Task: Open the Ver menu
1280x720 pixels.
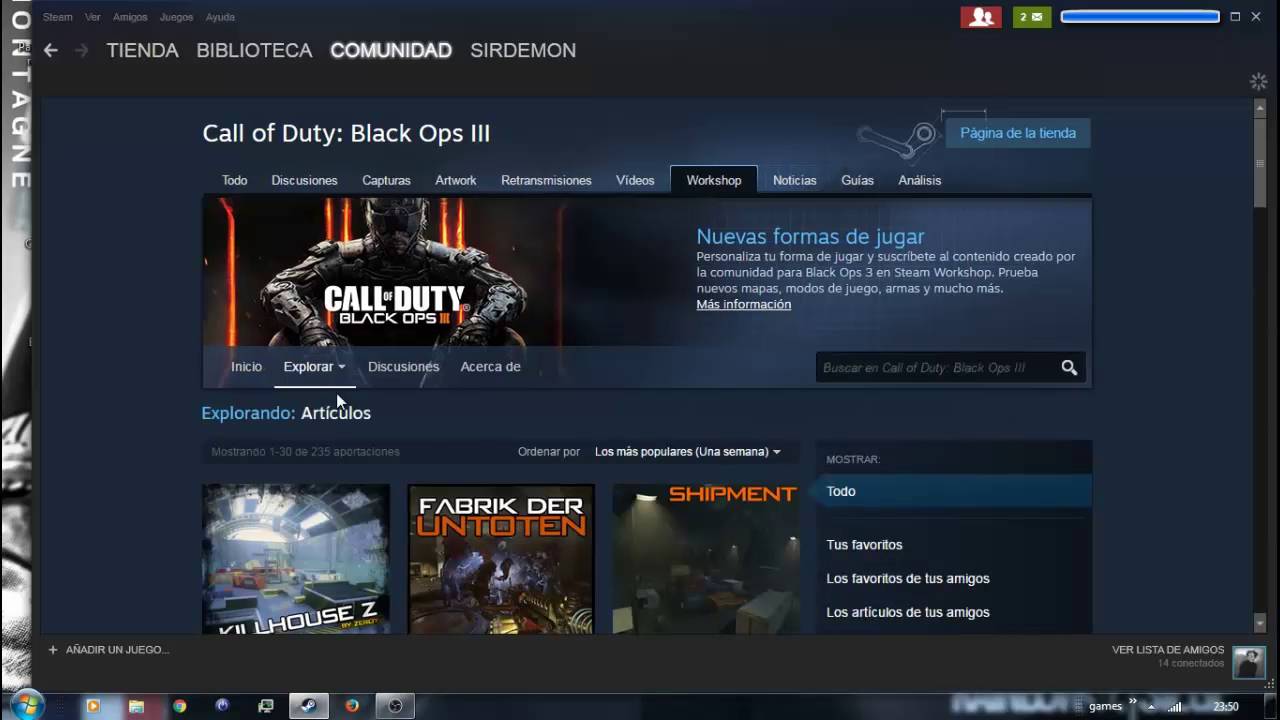Action: click(93, 17)
